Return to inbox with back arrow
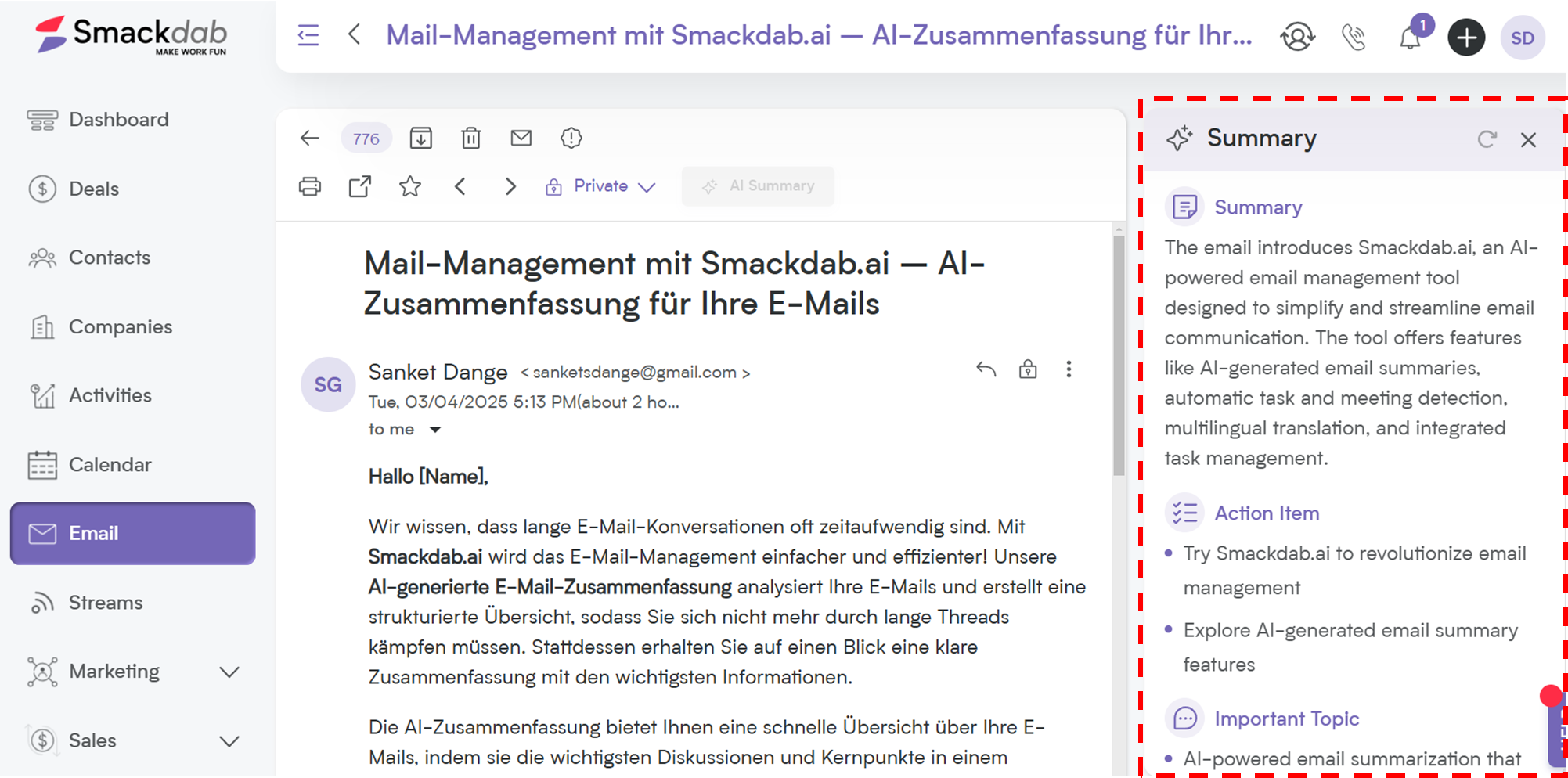Screen dimensions: 1568x778 (x=310, y=139)
